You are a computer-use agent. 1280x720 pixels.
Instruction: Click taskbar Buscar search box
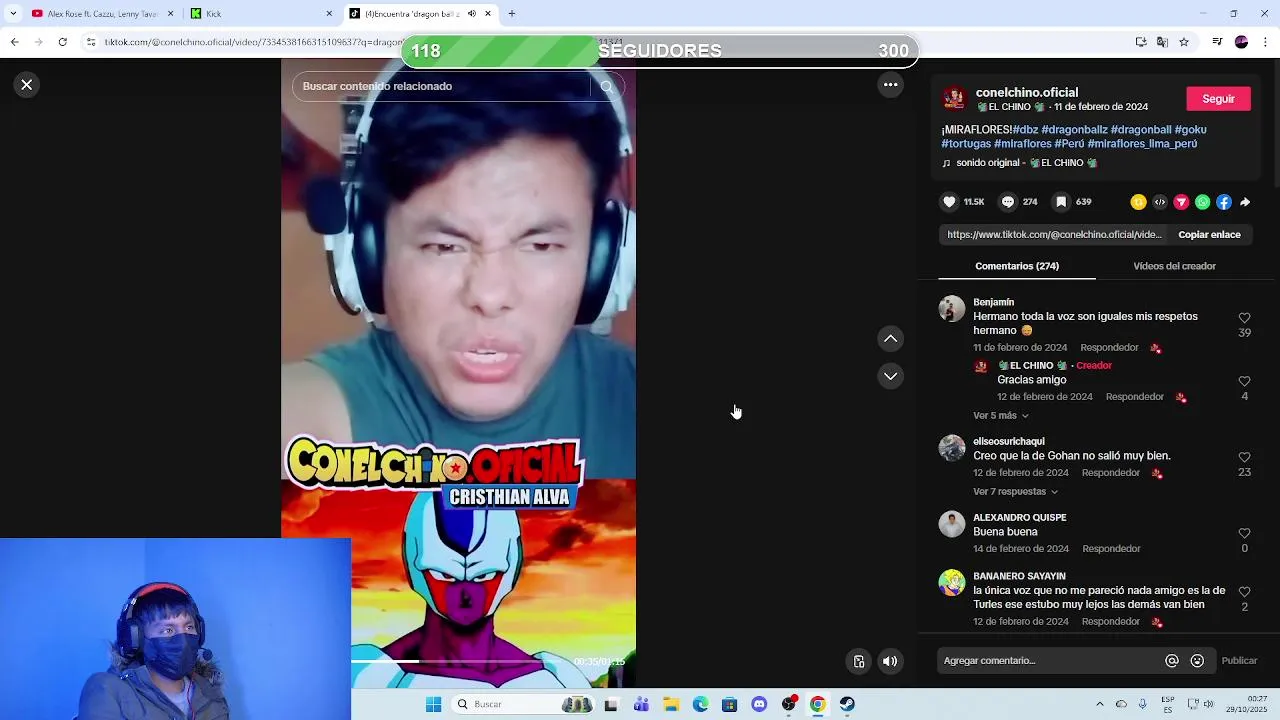tap(522, 704)
